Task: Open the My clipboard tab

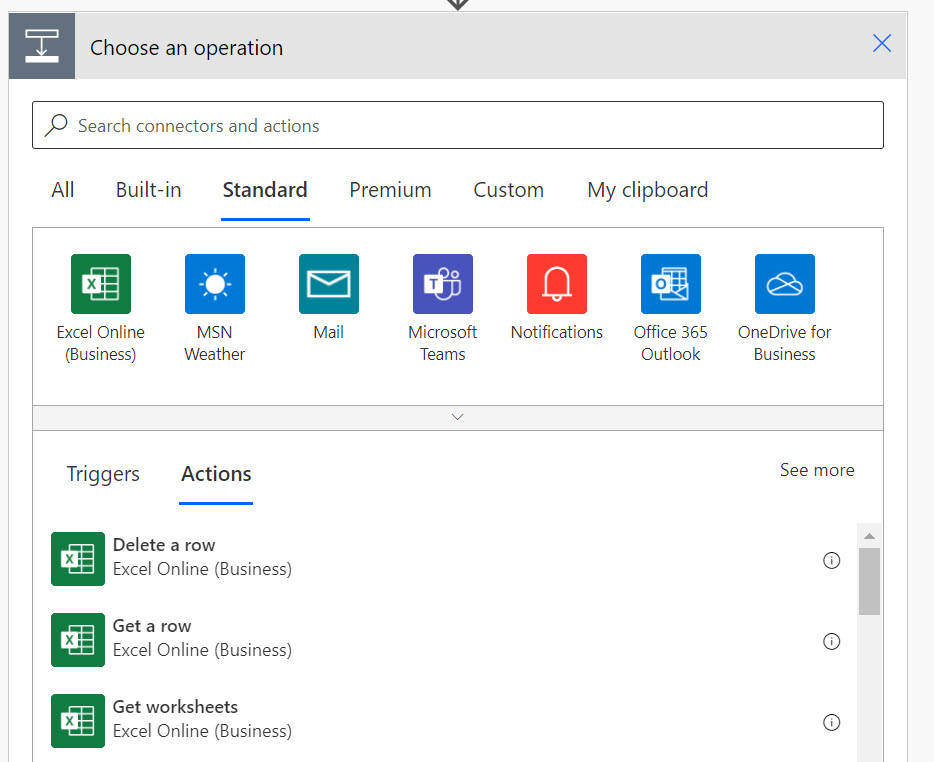Action: click(647, 190)
